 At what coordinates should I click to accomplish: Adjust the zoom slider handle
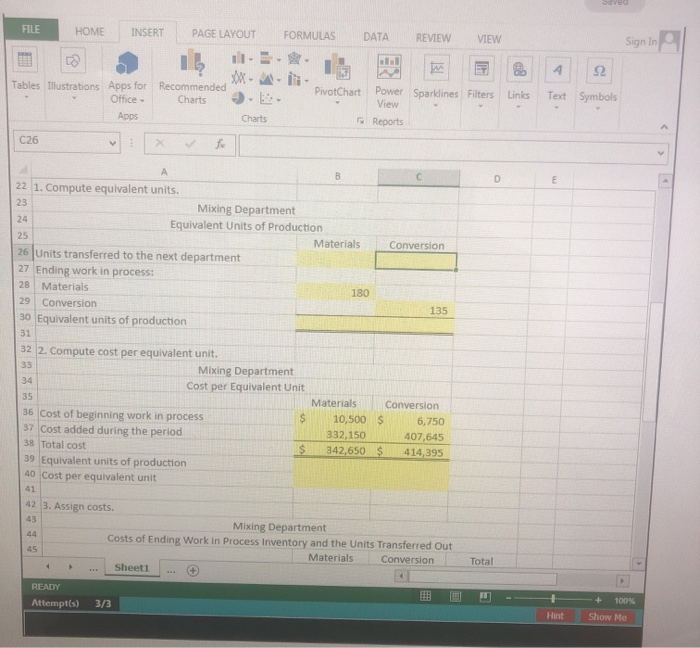coord(553,599)
